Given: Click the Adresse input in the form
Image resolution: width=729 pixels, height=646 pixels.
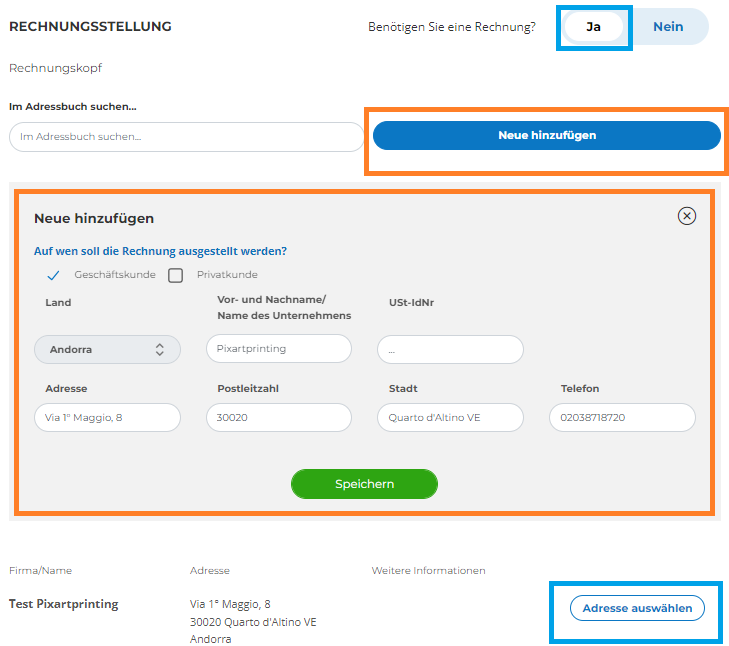Looking at the screenshot, I should pyautogui.click(x=107, y=417).
